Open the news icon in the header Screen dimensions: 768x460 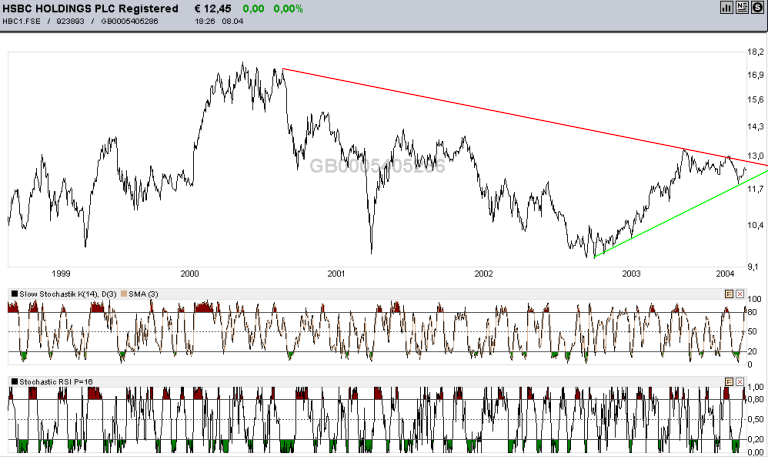(742, 7)
